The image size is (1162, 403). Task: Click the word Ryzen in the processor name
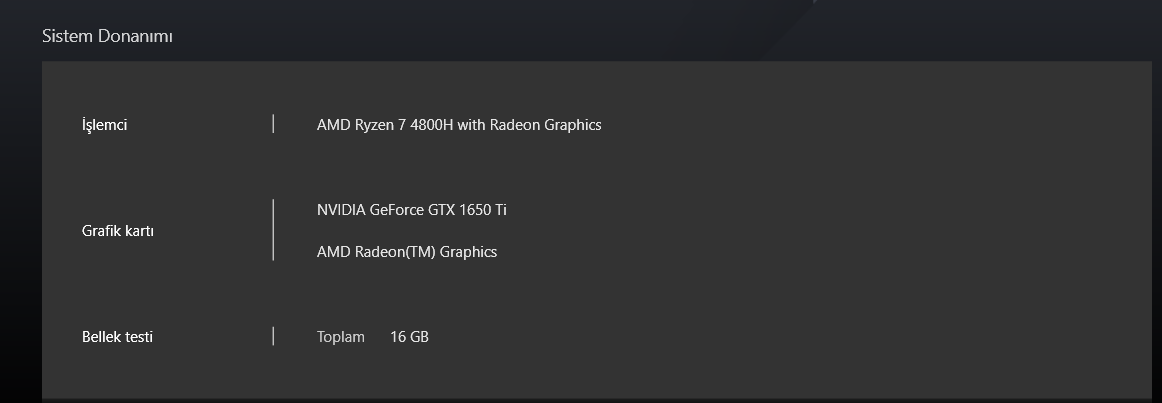(x=375, y=125)
